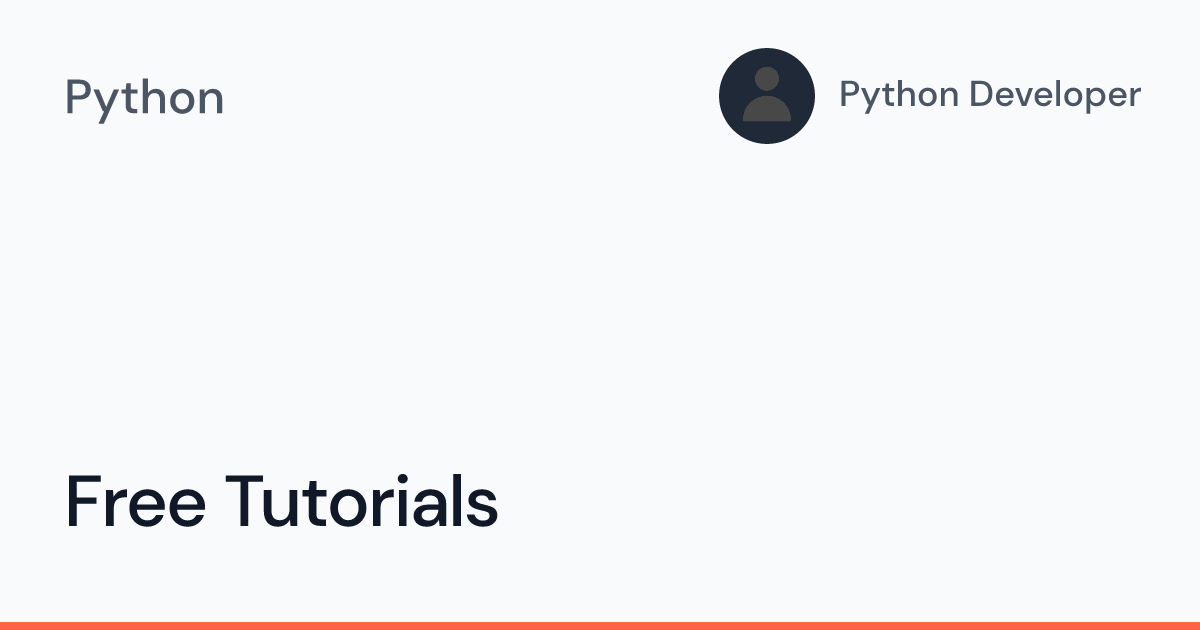Click the final s in Tutorials

[x=484, y=508]
